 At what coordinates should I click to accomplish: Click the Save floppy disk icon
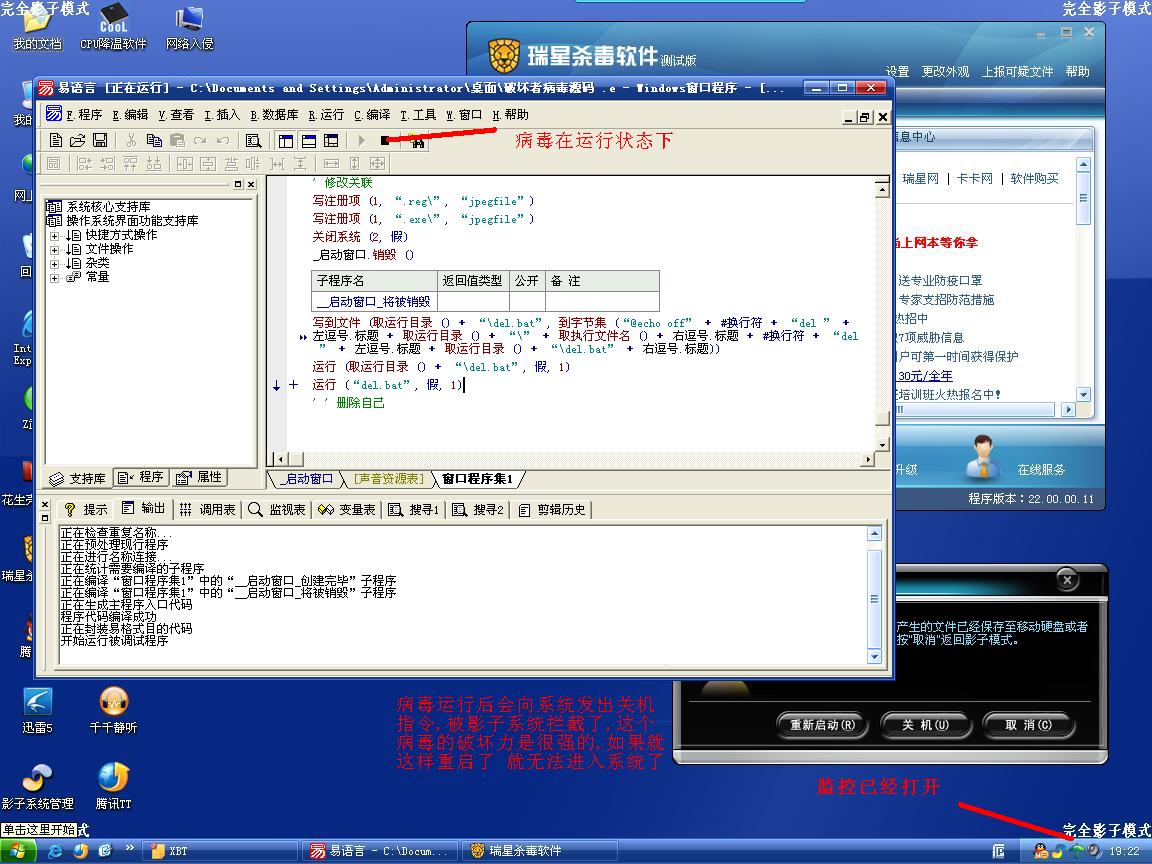pos(100,140)
